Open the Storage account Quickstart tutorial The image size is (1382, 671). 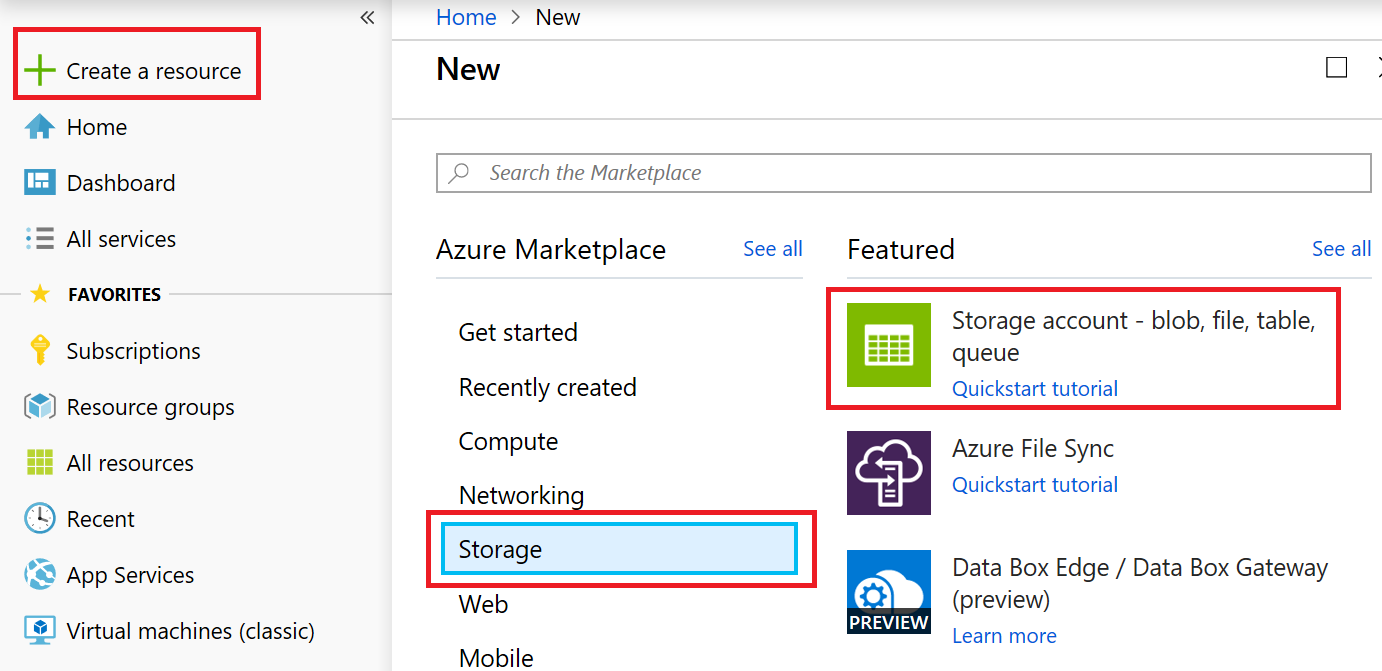pyautogui.click(x=1034, y=388)
